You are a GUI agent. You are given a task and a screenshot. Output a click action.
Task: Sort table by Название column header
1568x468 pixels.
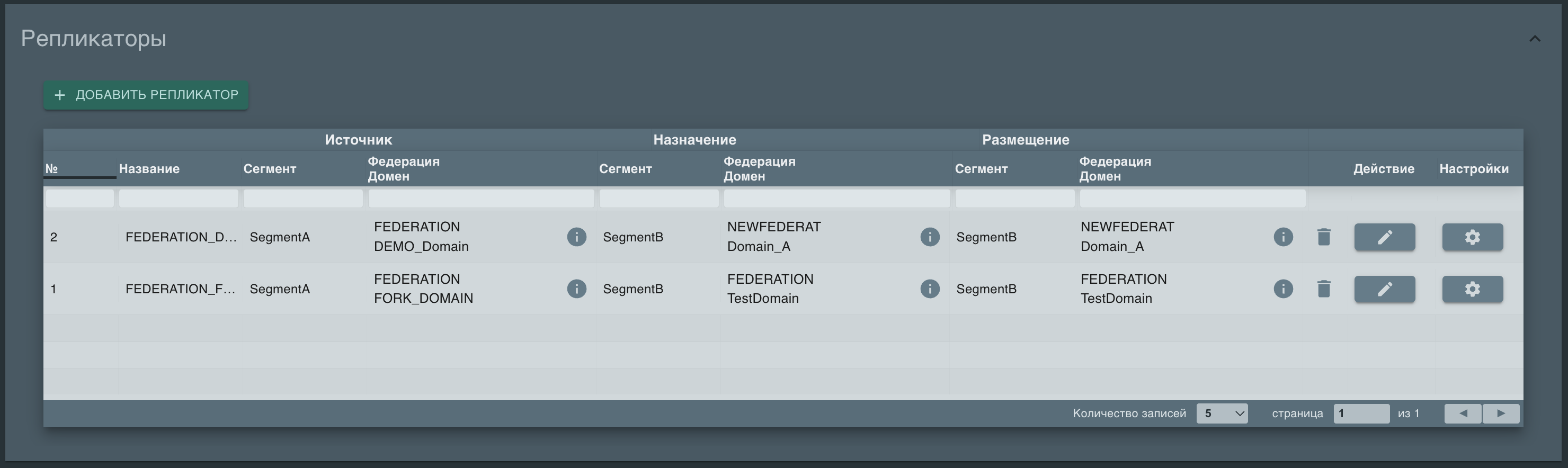(149, 168)
